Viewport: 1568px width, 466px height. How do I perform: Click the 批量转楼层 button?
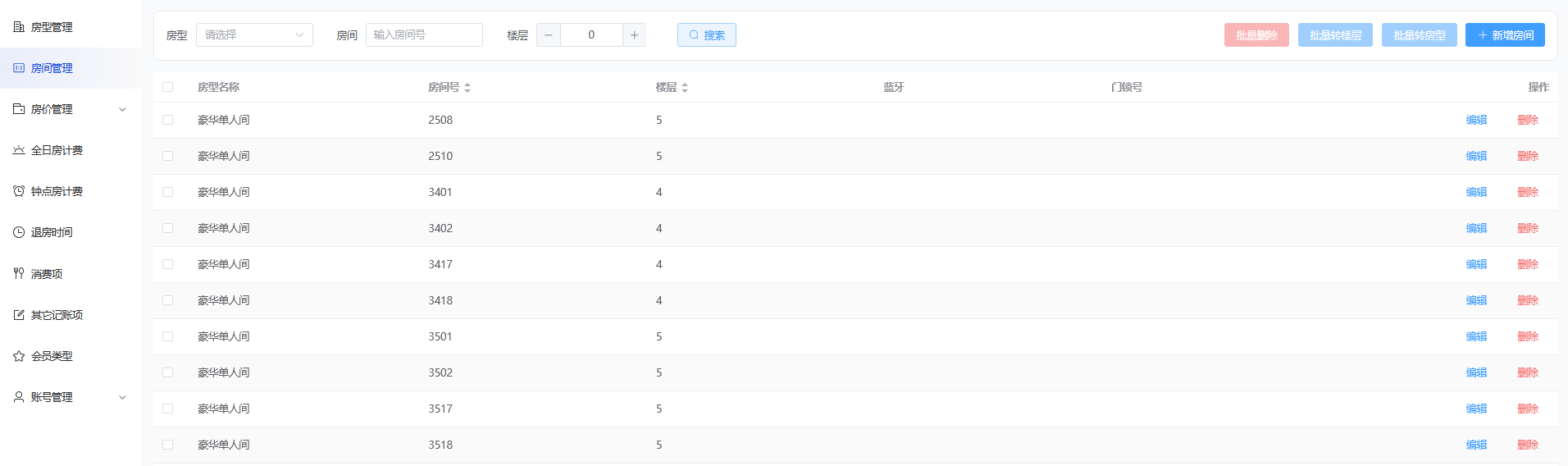1335,35
